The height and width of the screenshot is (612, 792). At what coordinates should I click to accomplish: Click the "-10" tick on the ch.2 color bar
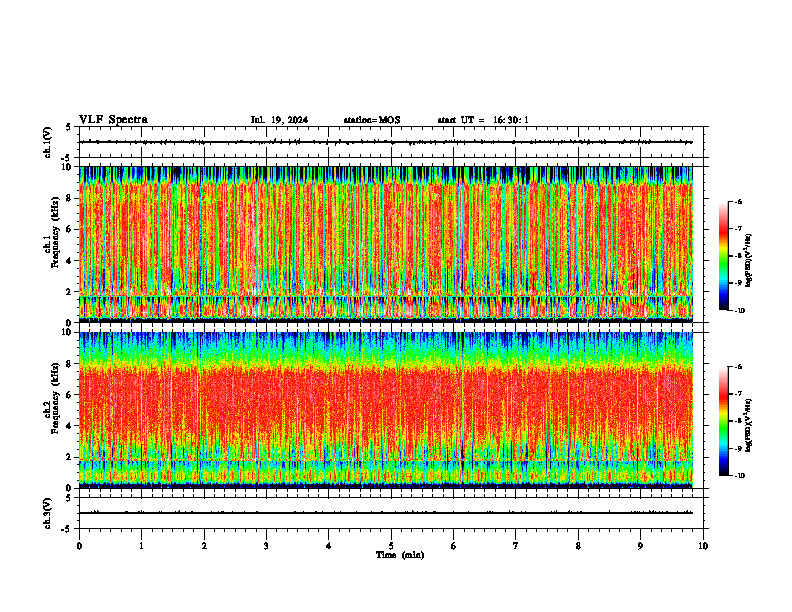point(738,476)
